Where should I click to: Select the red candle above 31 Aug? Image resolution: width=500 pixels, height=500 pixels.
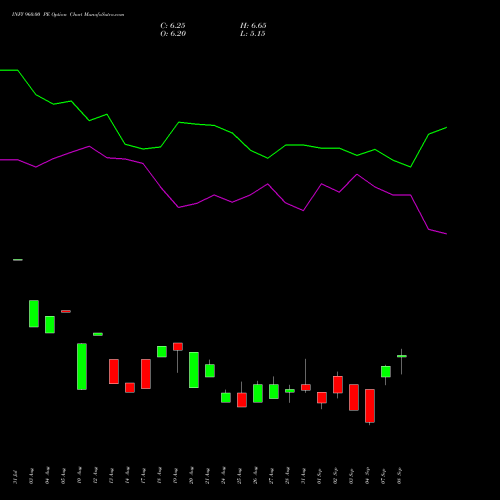point(306,387)
